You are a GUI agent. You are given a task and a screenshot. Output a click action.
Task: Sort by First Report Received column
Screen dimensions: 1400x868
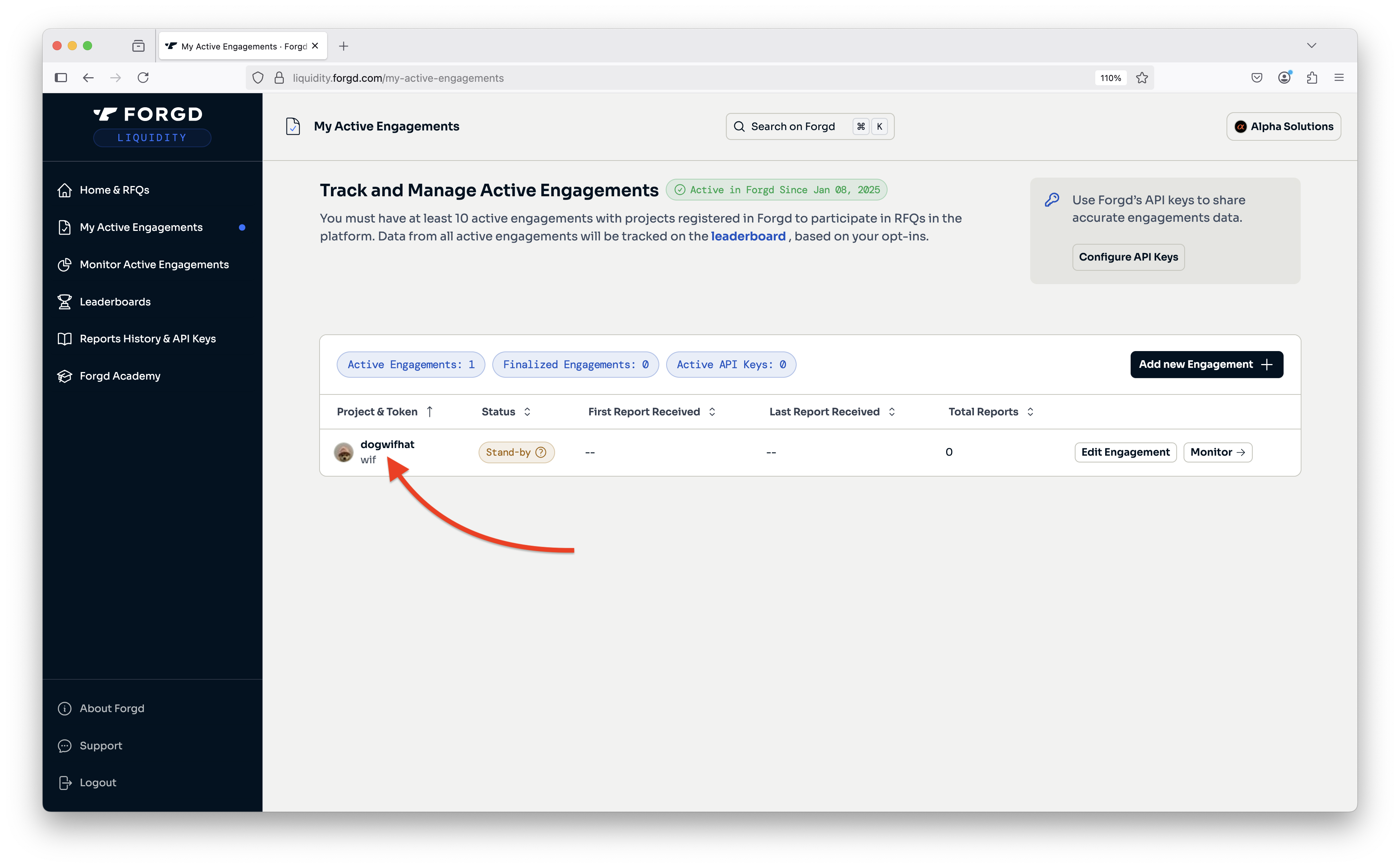712,412
